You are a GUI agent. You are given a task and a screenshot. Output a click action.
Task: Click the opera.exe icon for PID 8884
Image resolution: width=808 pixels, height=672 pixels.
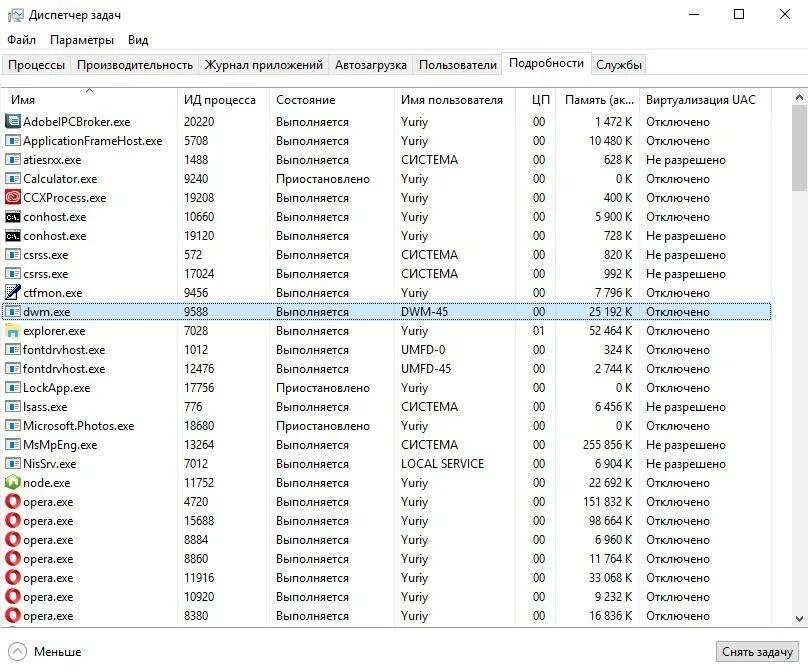[12, 540]
